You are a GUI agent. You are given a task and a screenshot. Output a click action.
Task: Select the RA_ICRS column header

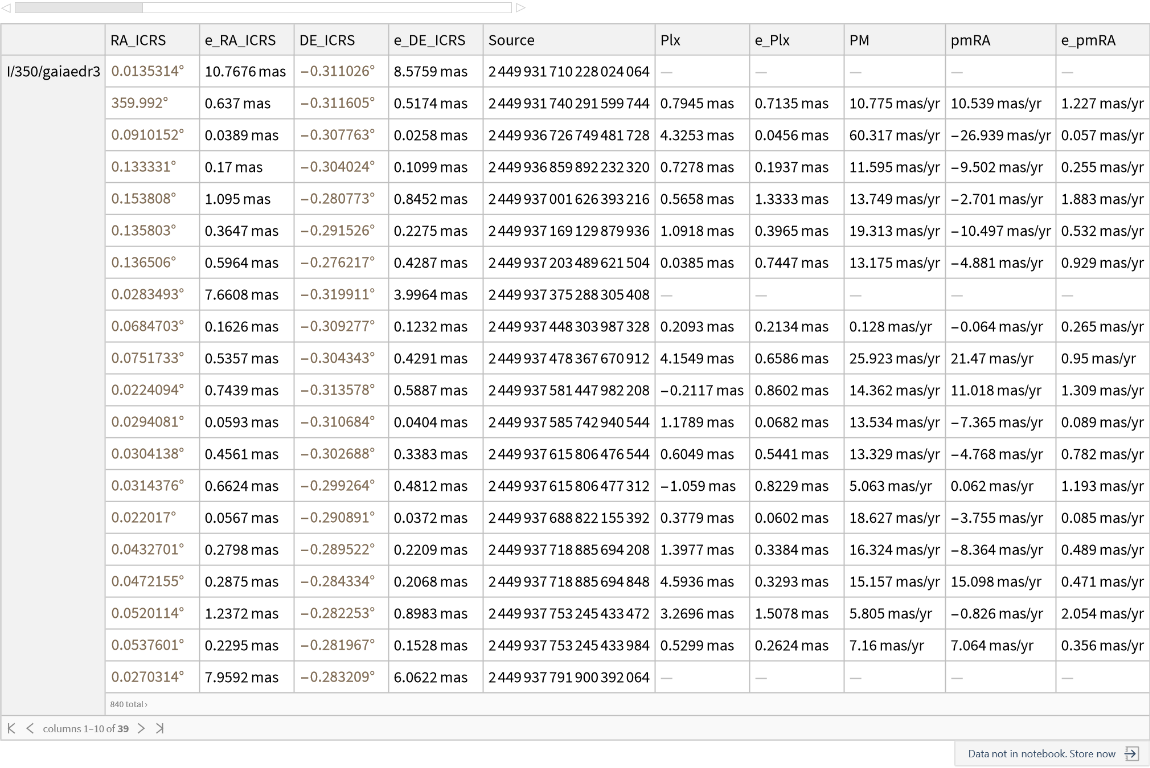(x=139, y=40)
